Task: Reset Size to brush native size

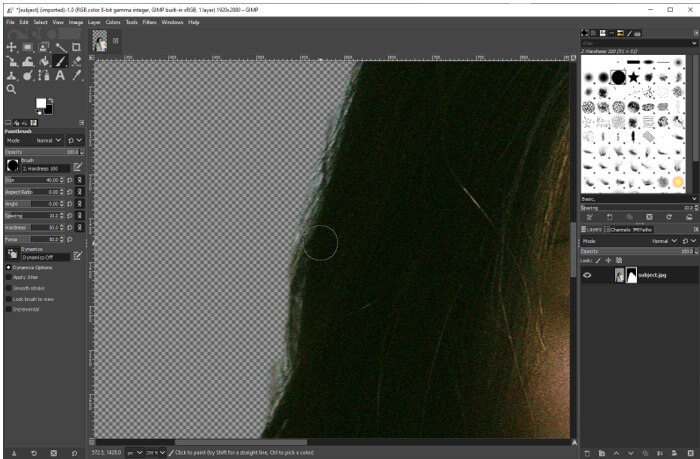Action: [70, 180]
